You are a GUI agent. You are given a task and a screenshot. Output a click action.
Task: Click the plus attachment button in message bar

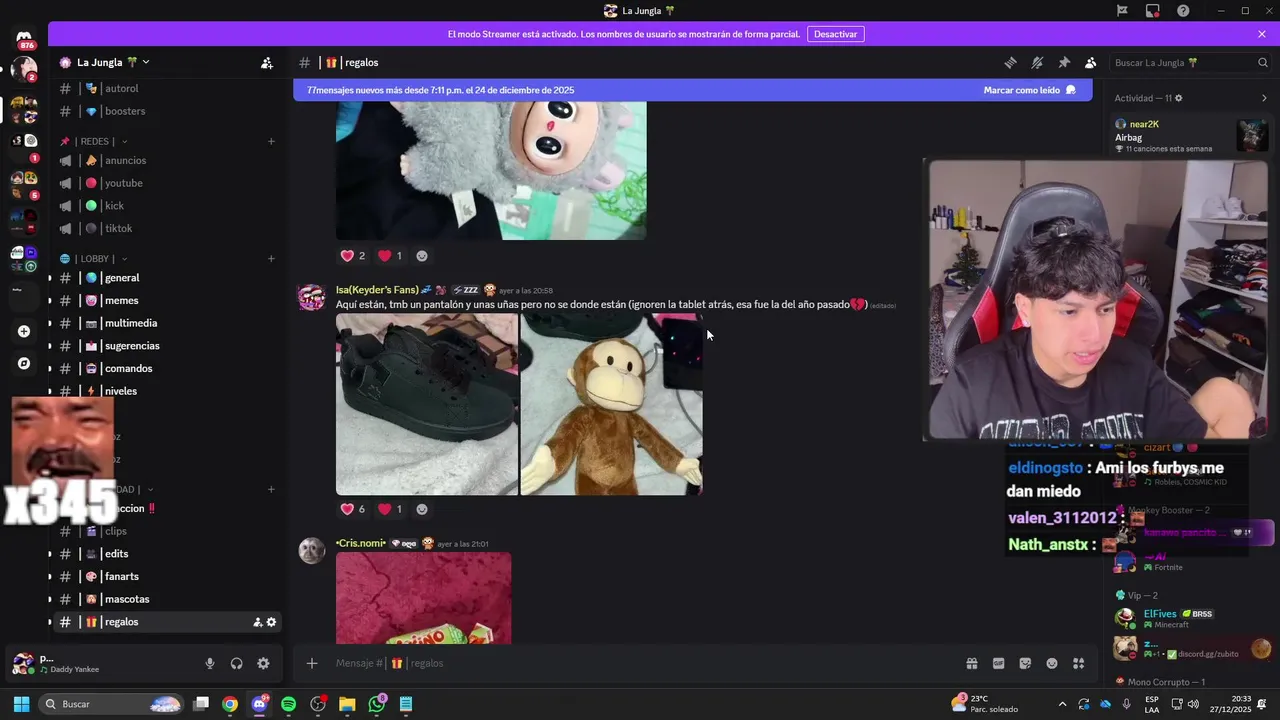pos(312,663)
